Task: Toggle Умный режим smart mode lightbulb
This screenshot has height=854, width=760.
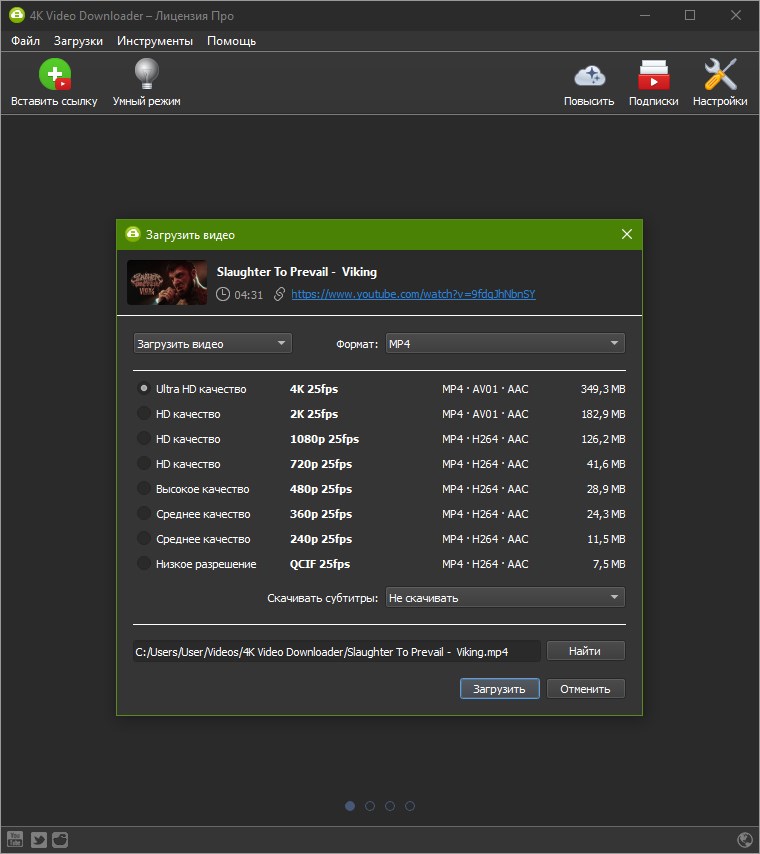Action: (147, 74)
